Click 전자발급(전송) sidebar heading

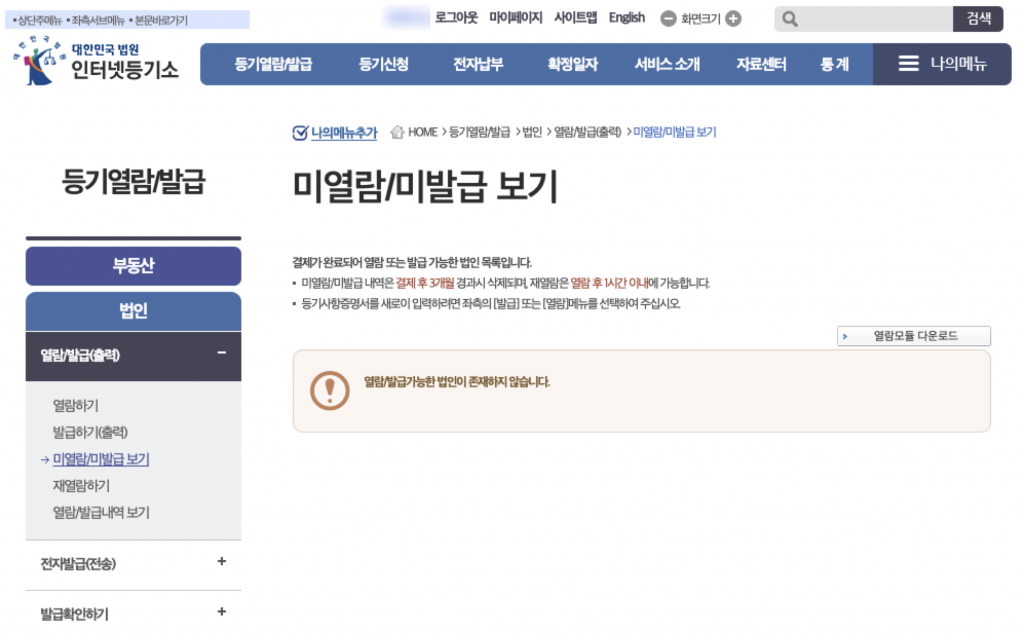pos(78,564)
